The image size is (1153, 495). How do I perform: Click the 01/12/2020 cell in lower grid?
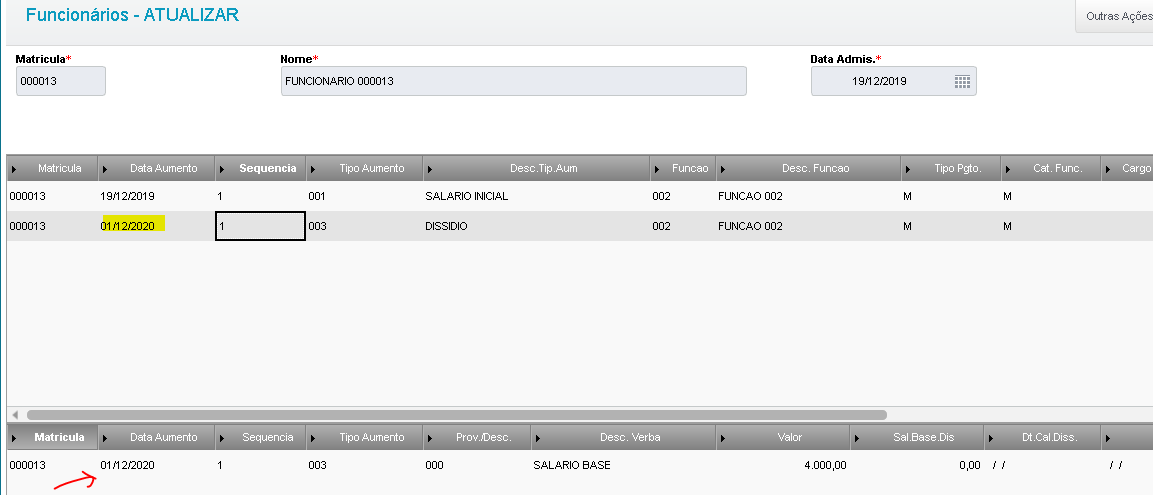coord(157,466)
